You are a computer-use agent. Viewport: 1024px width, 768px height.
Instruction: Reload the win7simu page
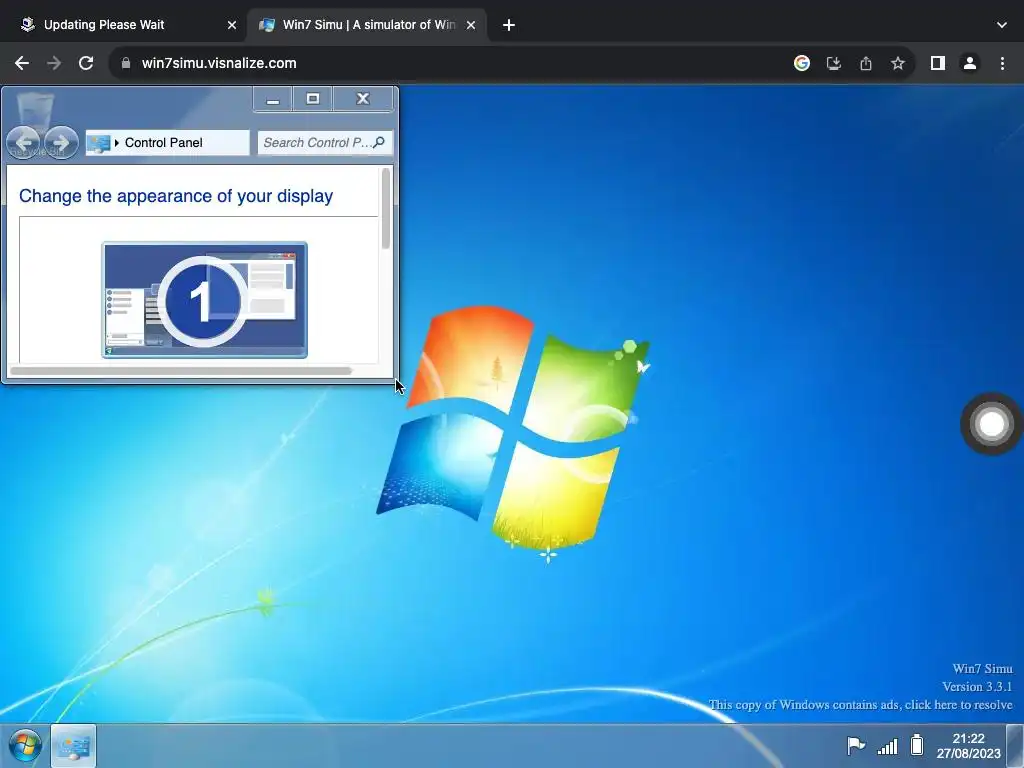(x=86, y=63)
